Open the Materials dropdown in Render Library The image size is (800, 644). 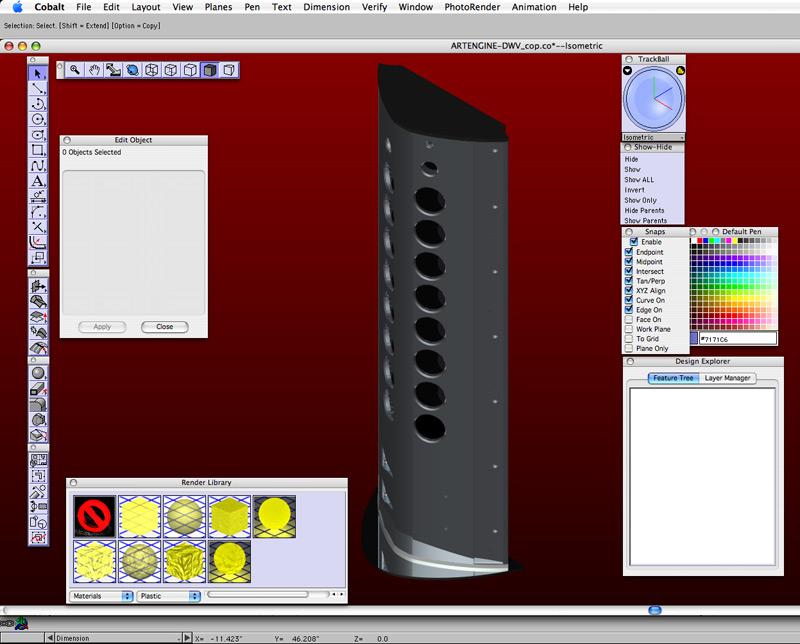point(102,596)
